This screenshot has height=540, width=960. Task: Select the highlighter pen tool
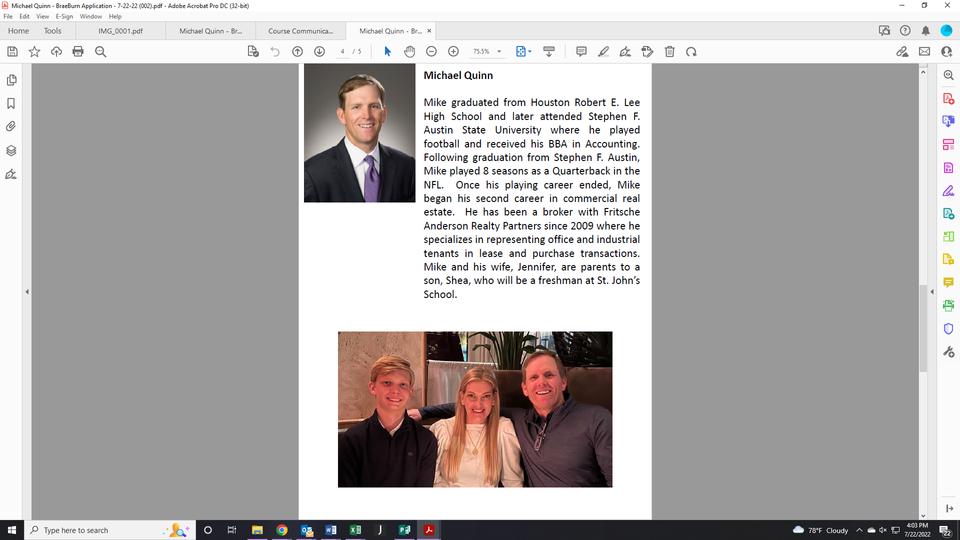(603, 52)
